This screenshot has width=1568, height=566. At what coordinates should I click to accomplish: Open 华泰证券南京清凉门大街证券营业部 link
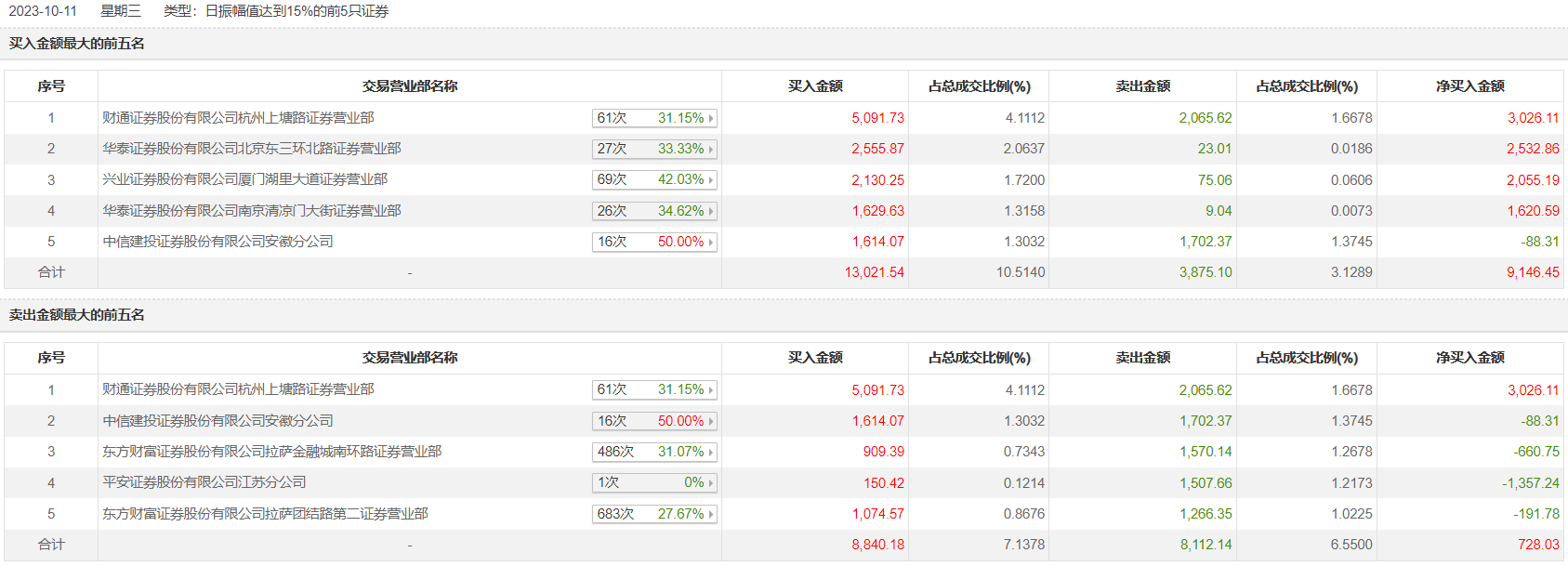pos(252,211)
